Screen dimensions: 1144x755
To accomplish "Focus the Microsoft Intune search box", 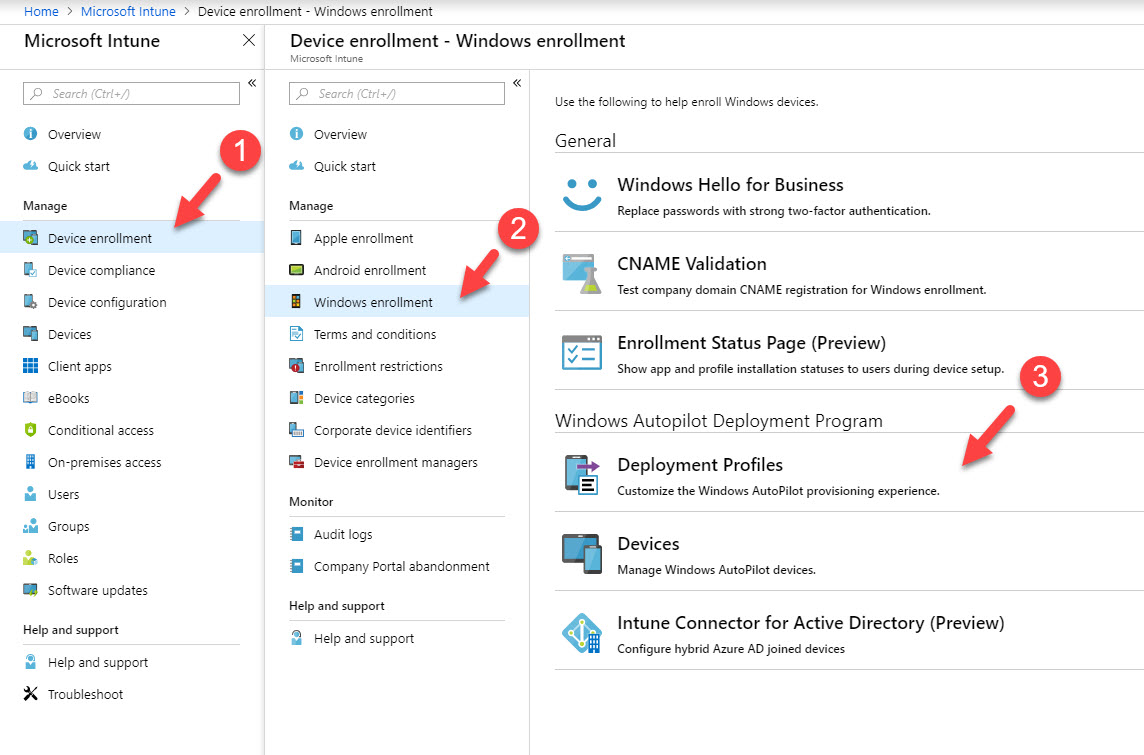I will [131, 93].
